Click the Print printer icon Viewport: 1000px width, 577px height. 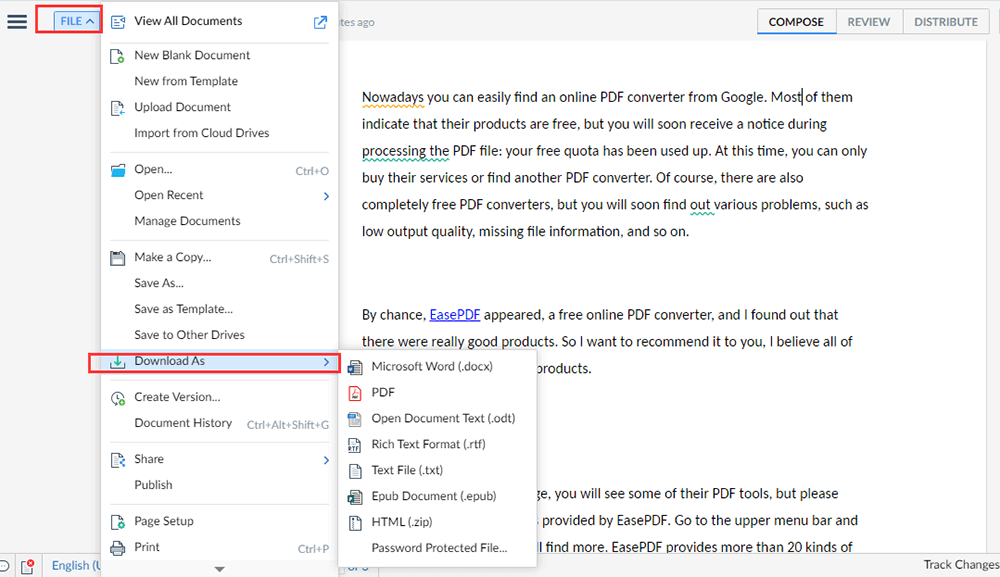click(x=117, y=548)
